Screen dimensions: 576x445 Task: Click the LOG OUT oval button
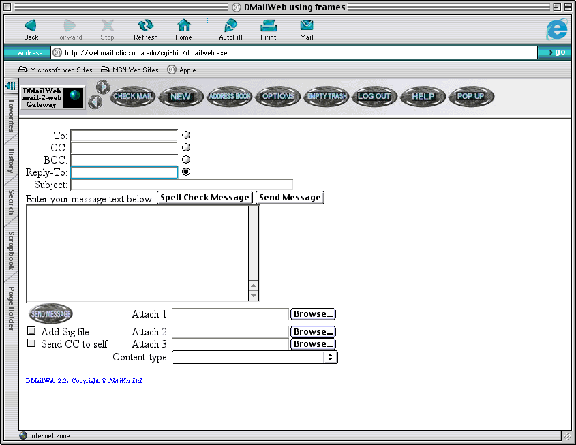[x=374, y=97]
